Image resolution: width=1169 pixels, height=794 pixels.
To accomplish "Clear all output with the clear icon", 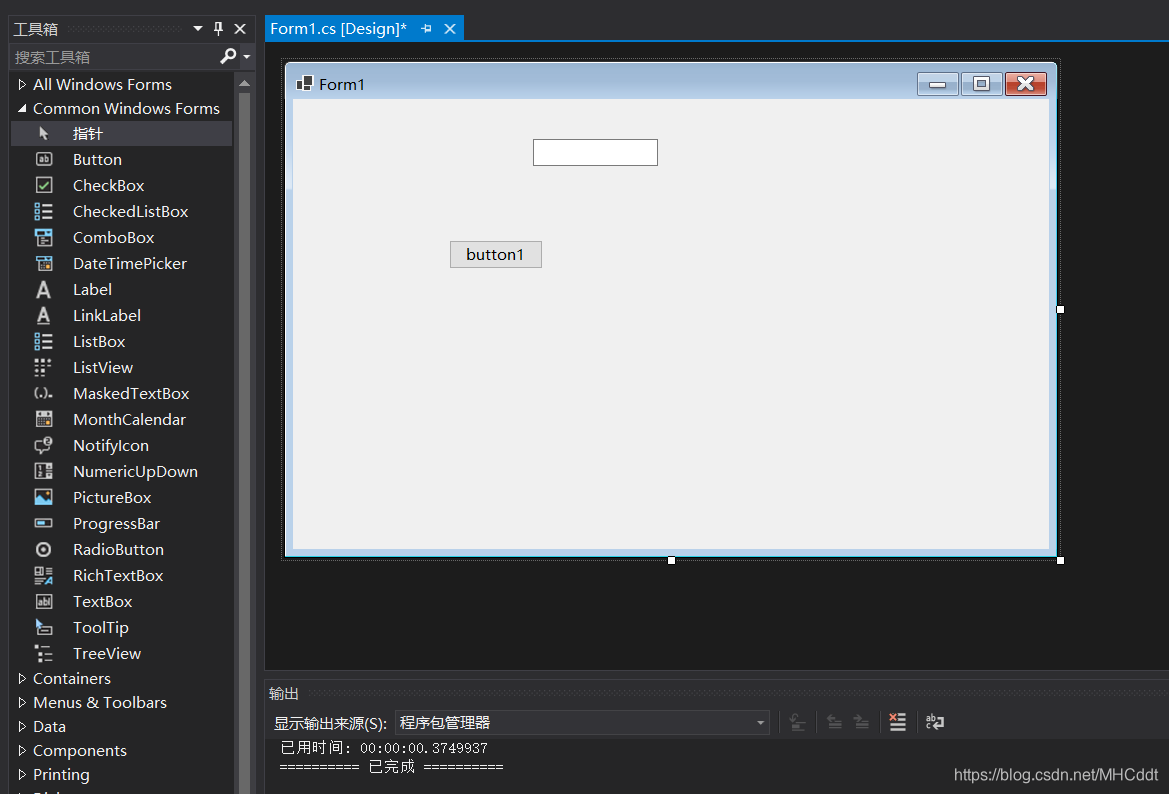I will click(x=898, y=722).
